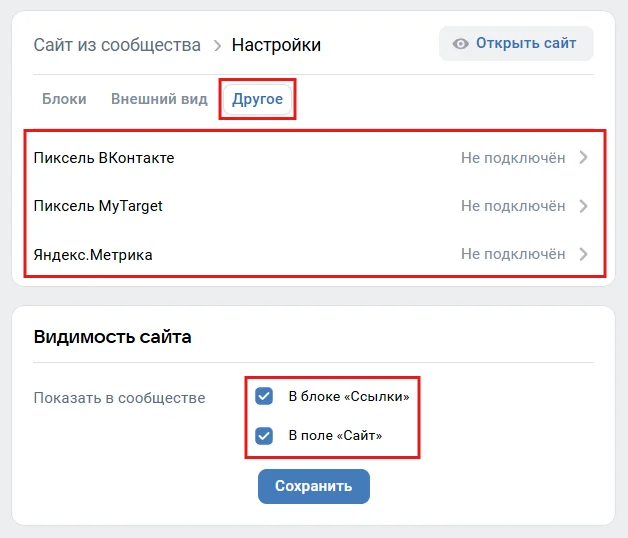Open the Внешний вид tab

pos(159,99)
